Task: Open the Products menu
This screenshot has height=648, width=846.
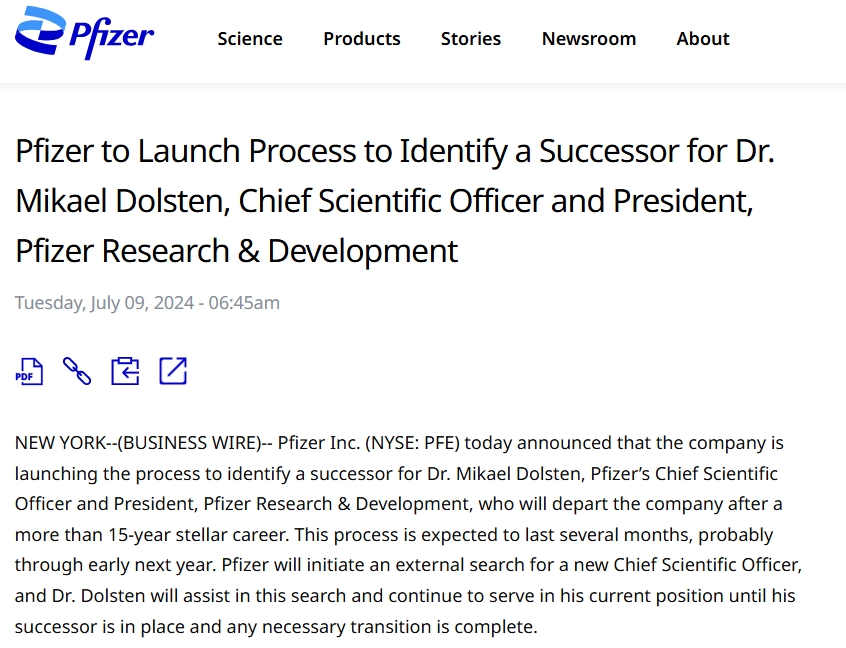Action: (361, 39)
